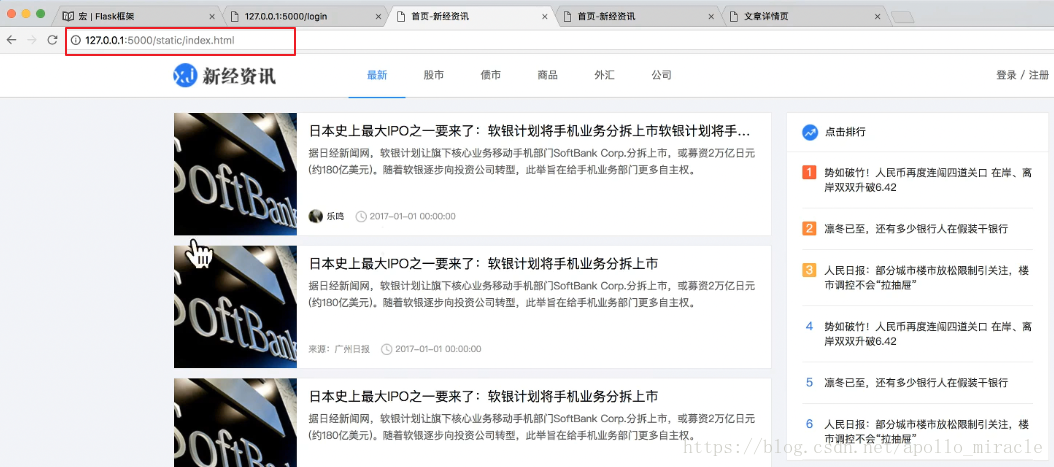The image size is (1054, 467).
Task: Select the 最新 category
Action: click(377, 75)
